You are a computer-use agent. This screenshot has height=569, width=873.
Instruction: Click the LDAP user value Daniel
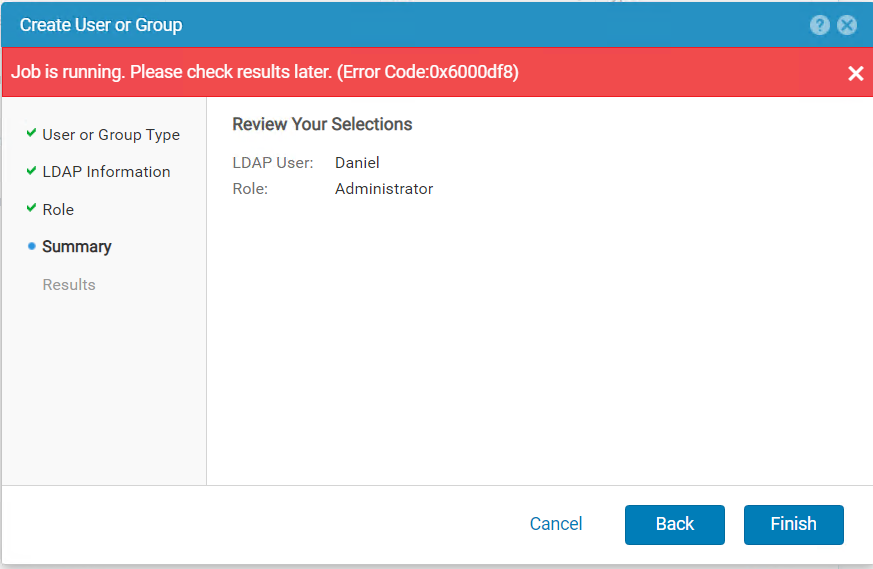pyautogui.click(x=357, y=163)
